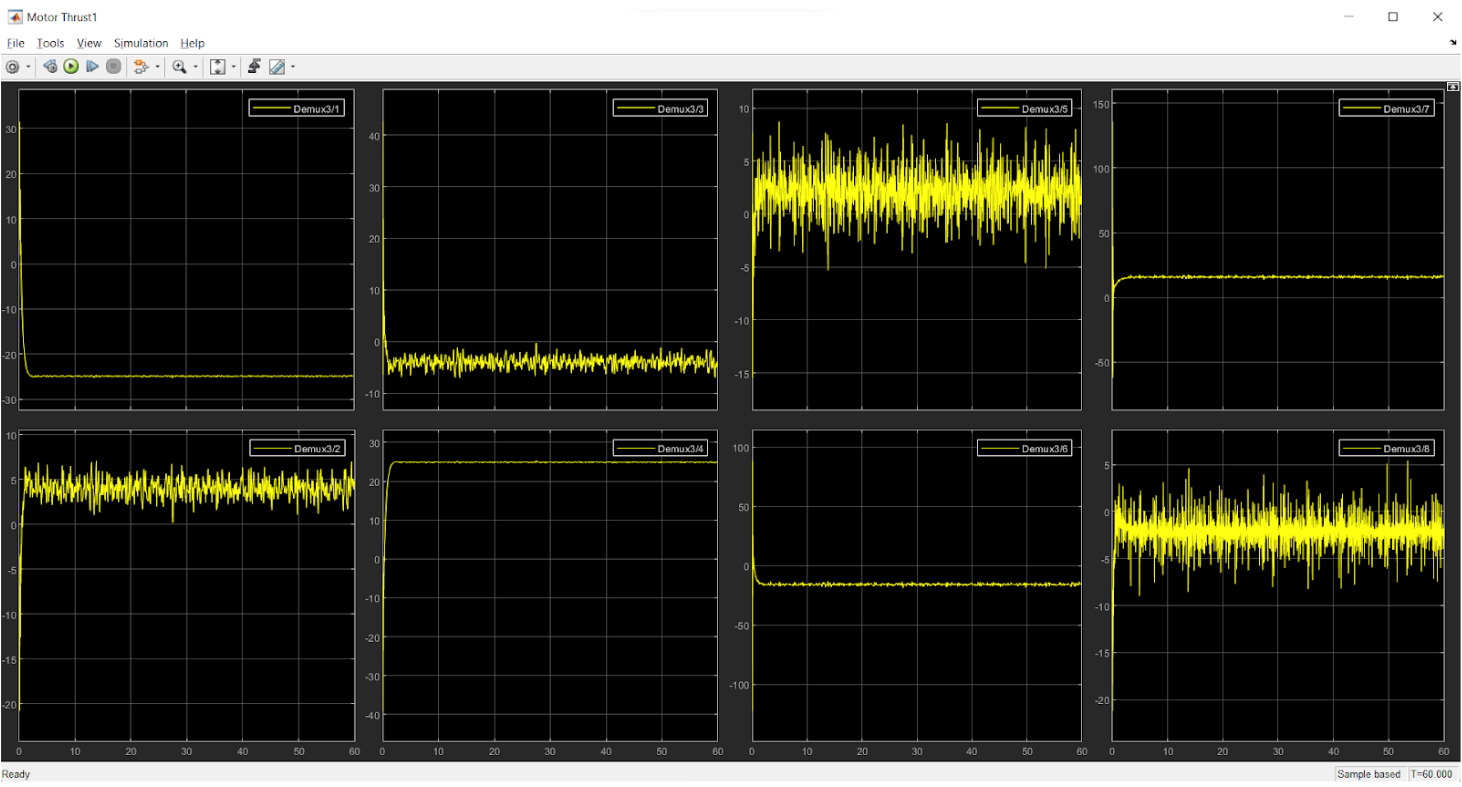This screenshot has width=1462, height=787.
Task: Click the Stop simulation button
Action: pos(114,67)
